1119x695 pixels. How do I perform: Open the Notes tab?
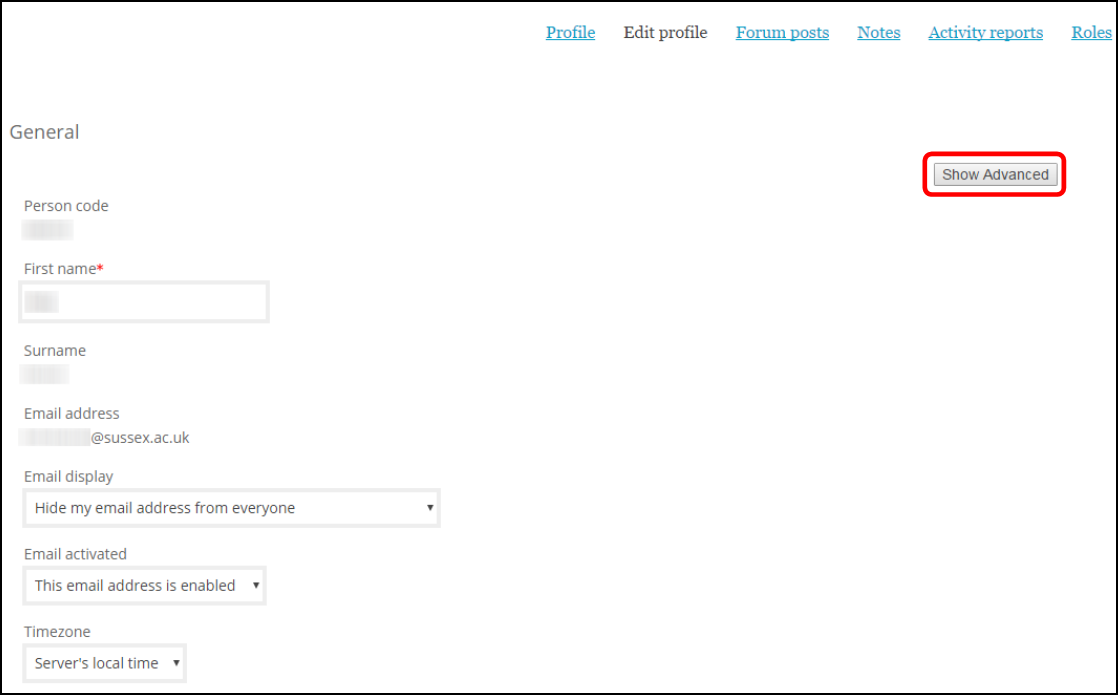879,33
